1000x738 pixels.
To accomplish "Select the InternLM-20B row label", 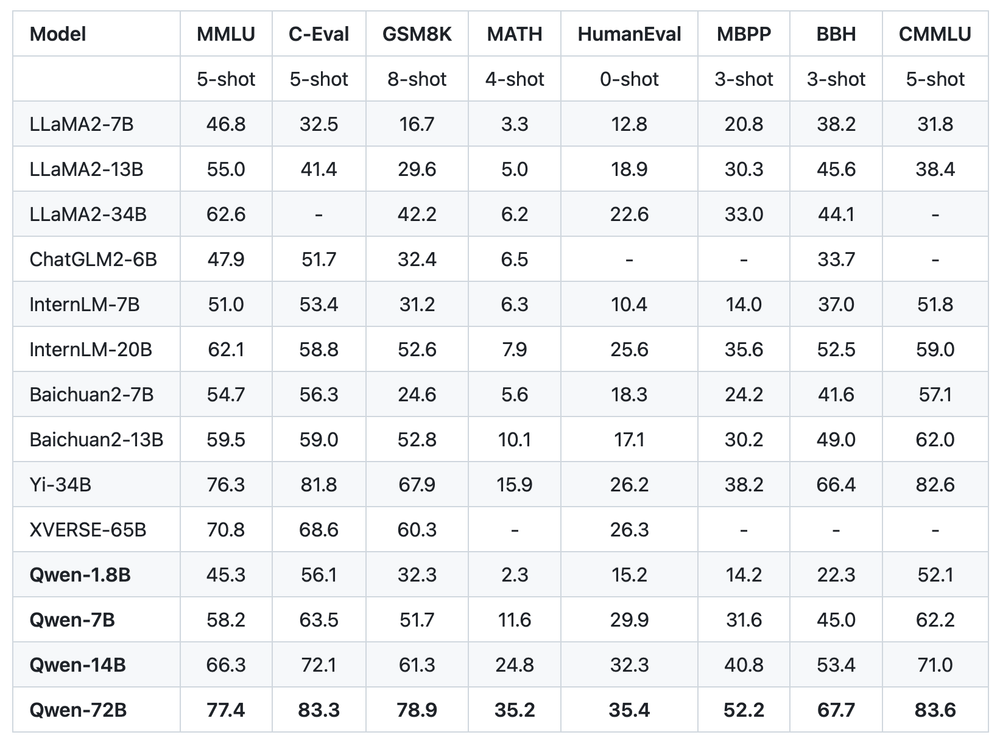I will click(x=92, y=350).
